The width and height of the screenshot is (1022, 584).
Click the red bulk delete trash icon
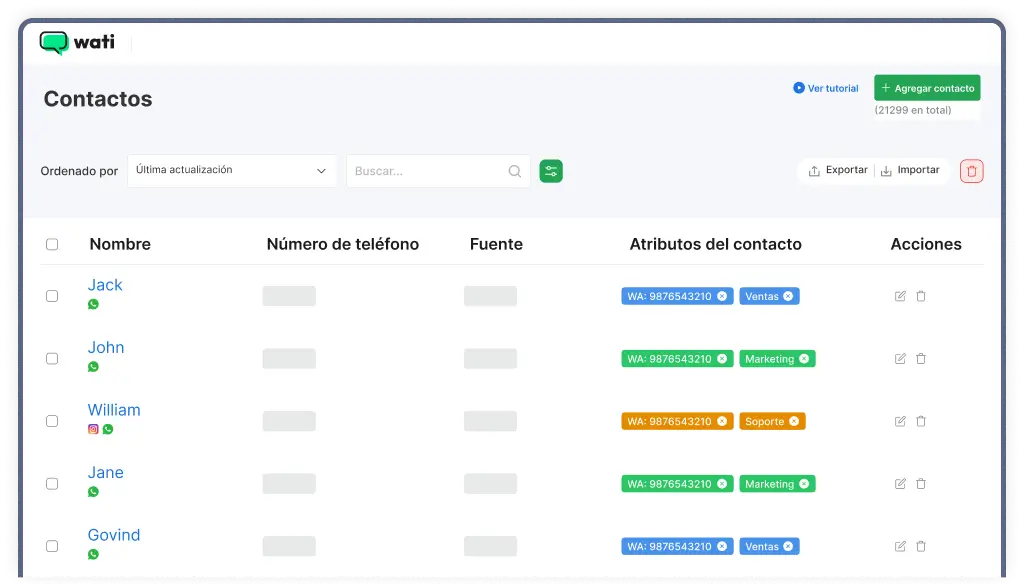tap(971, 170)
